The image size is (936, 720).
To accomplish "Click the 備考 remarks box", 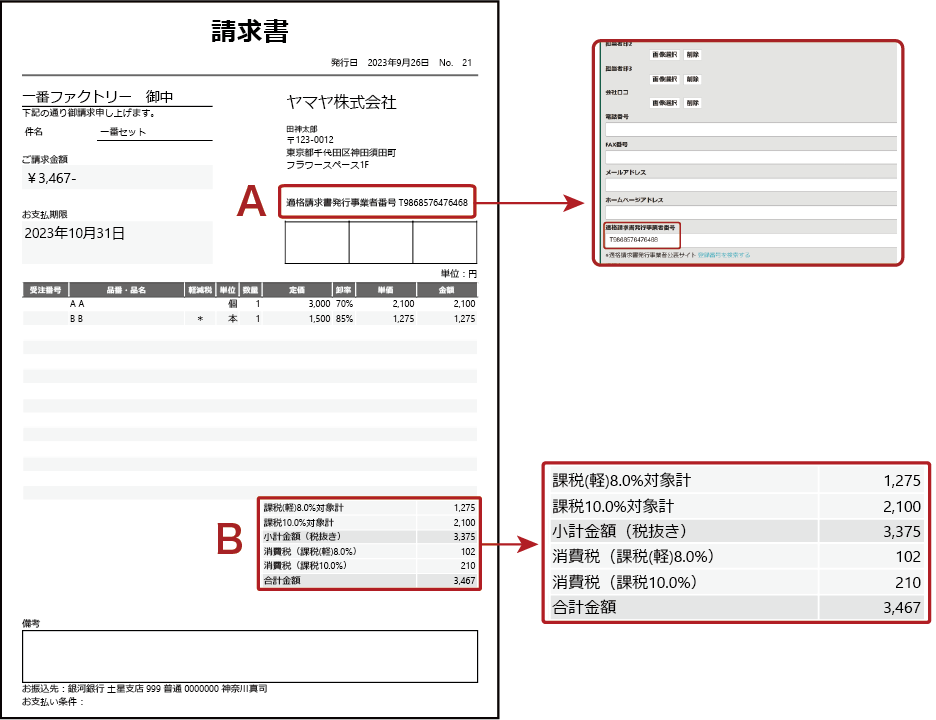I will pyautogui.click(x=250, y=655).
